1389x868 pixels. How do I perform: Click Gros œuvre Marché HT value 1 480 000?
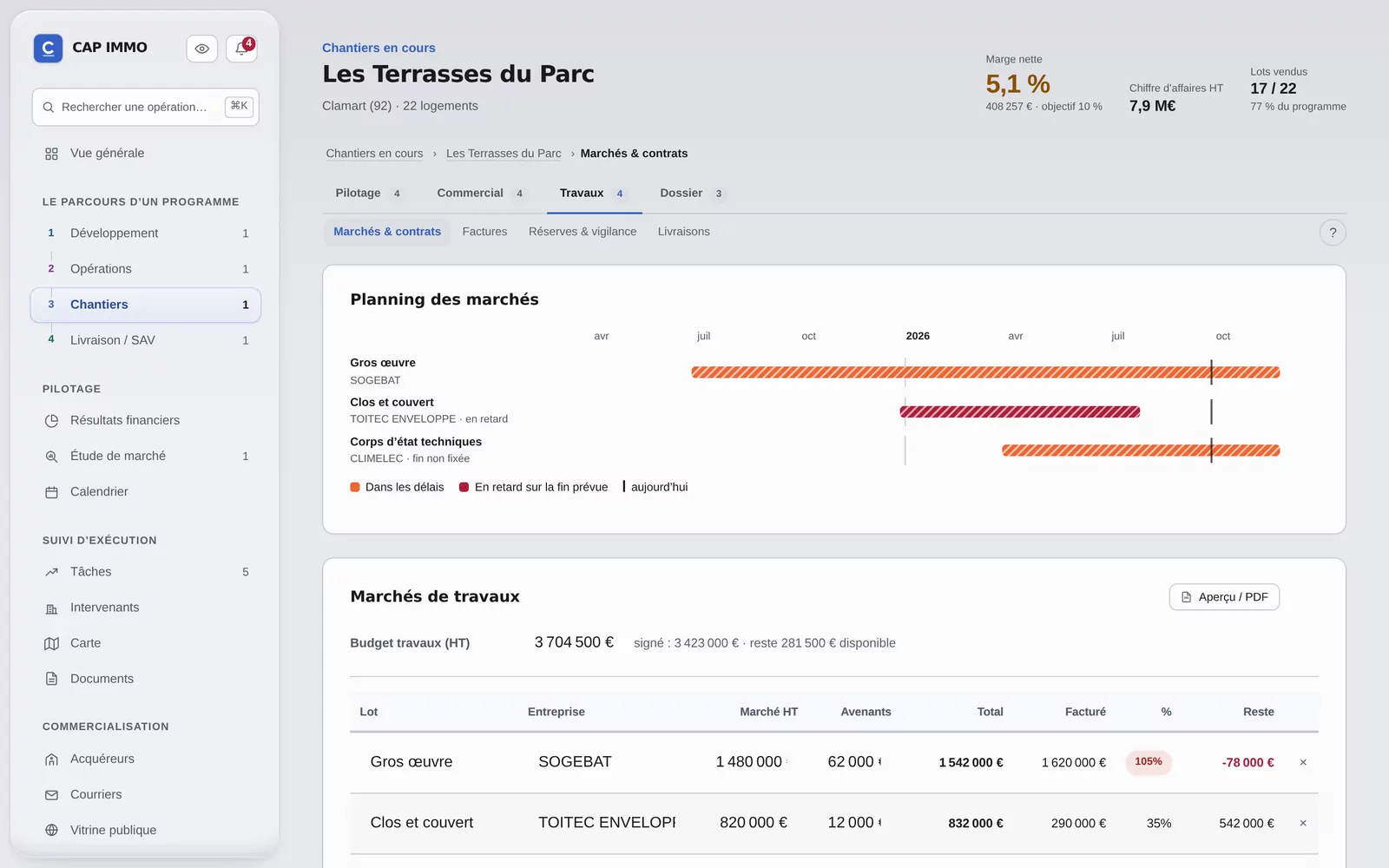(x=751, y=762)
